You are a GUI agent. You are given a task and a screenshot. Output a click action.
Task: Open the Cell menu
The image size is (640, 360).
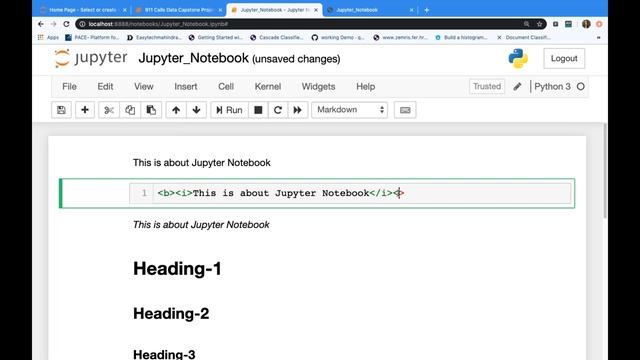(x=226, y=87)
